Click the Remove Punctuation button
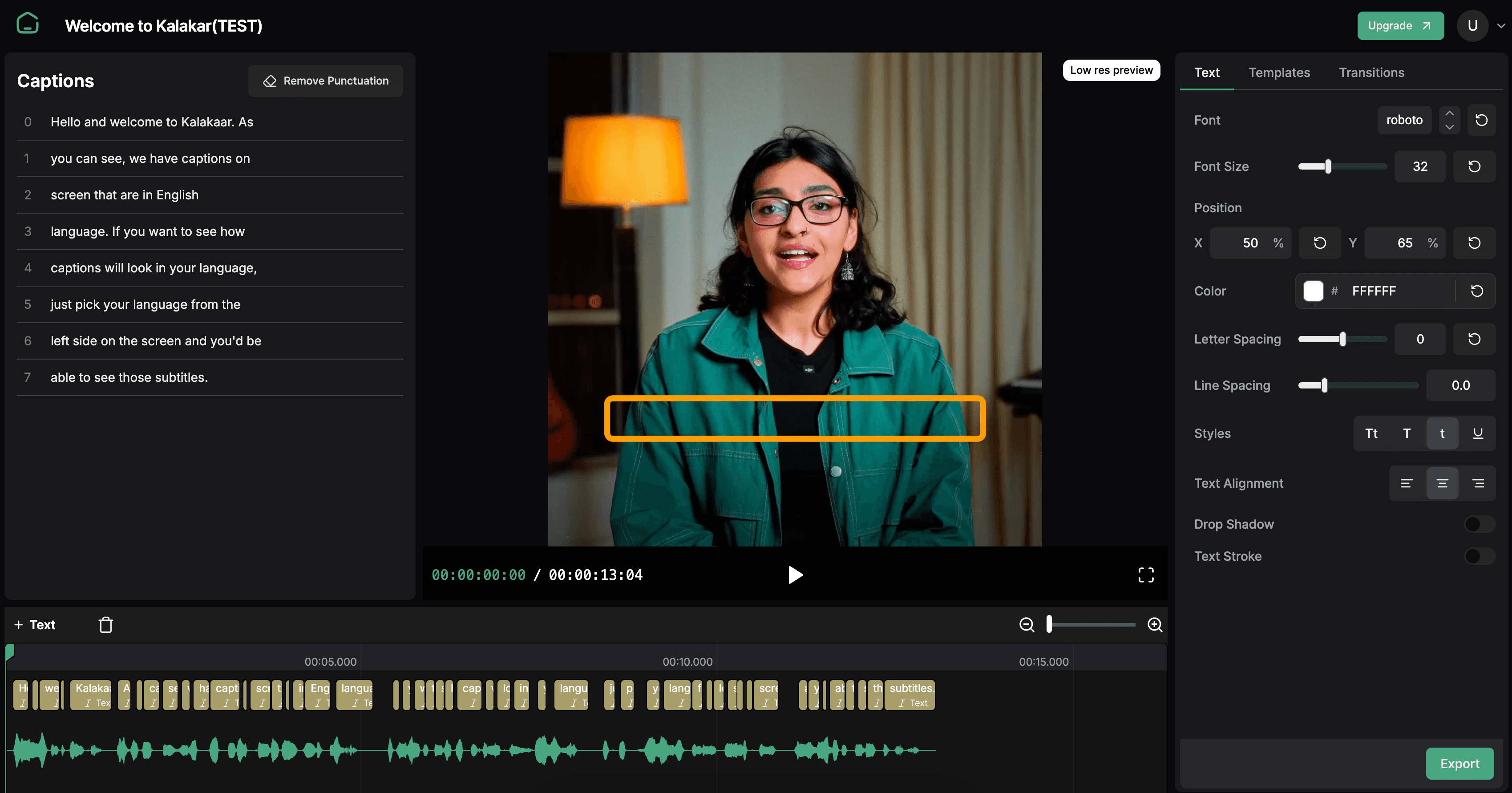The width and height of the screenshot is (1512, 793). click(326, 81)
